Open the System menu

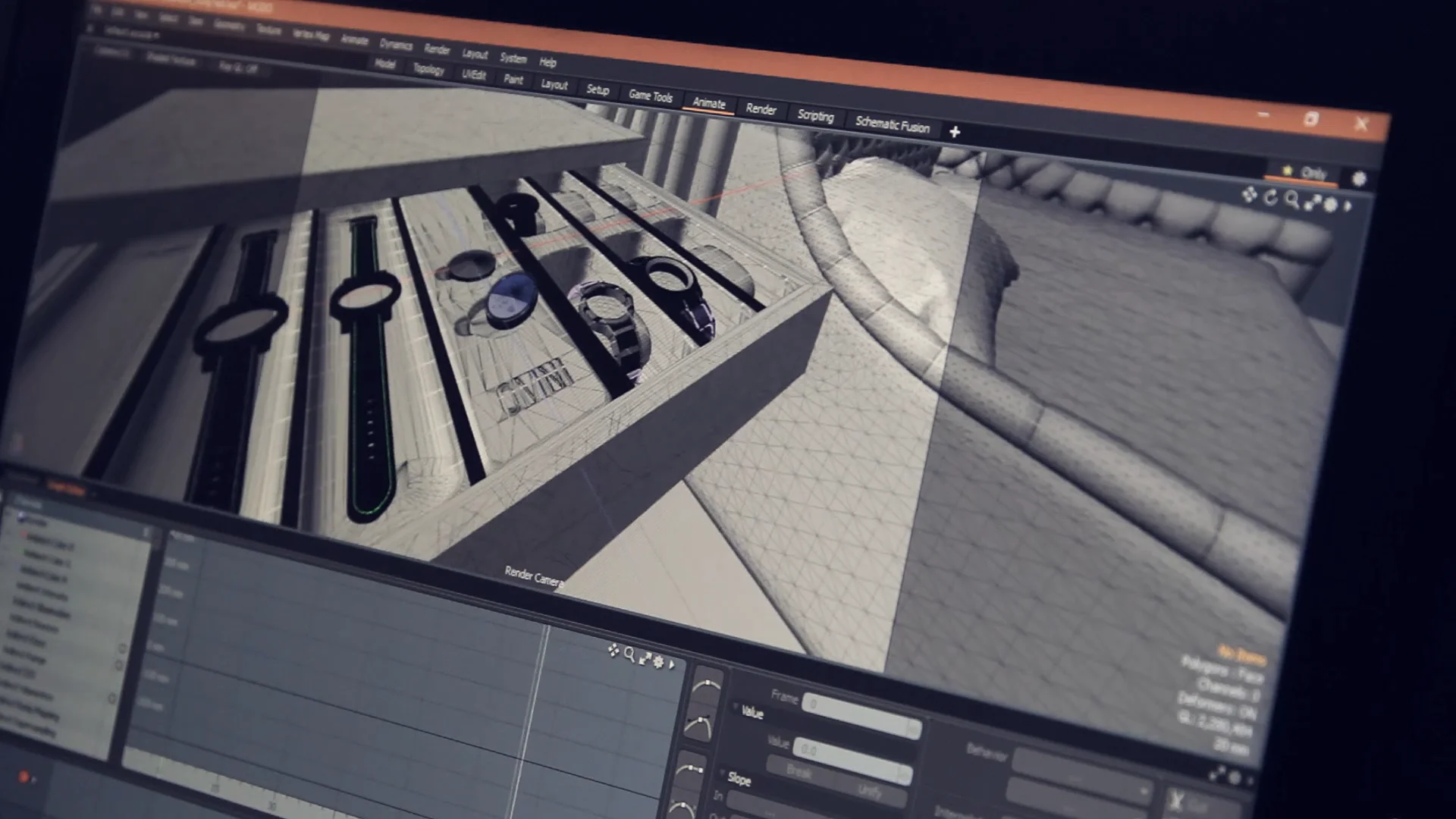[513, 58]
